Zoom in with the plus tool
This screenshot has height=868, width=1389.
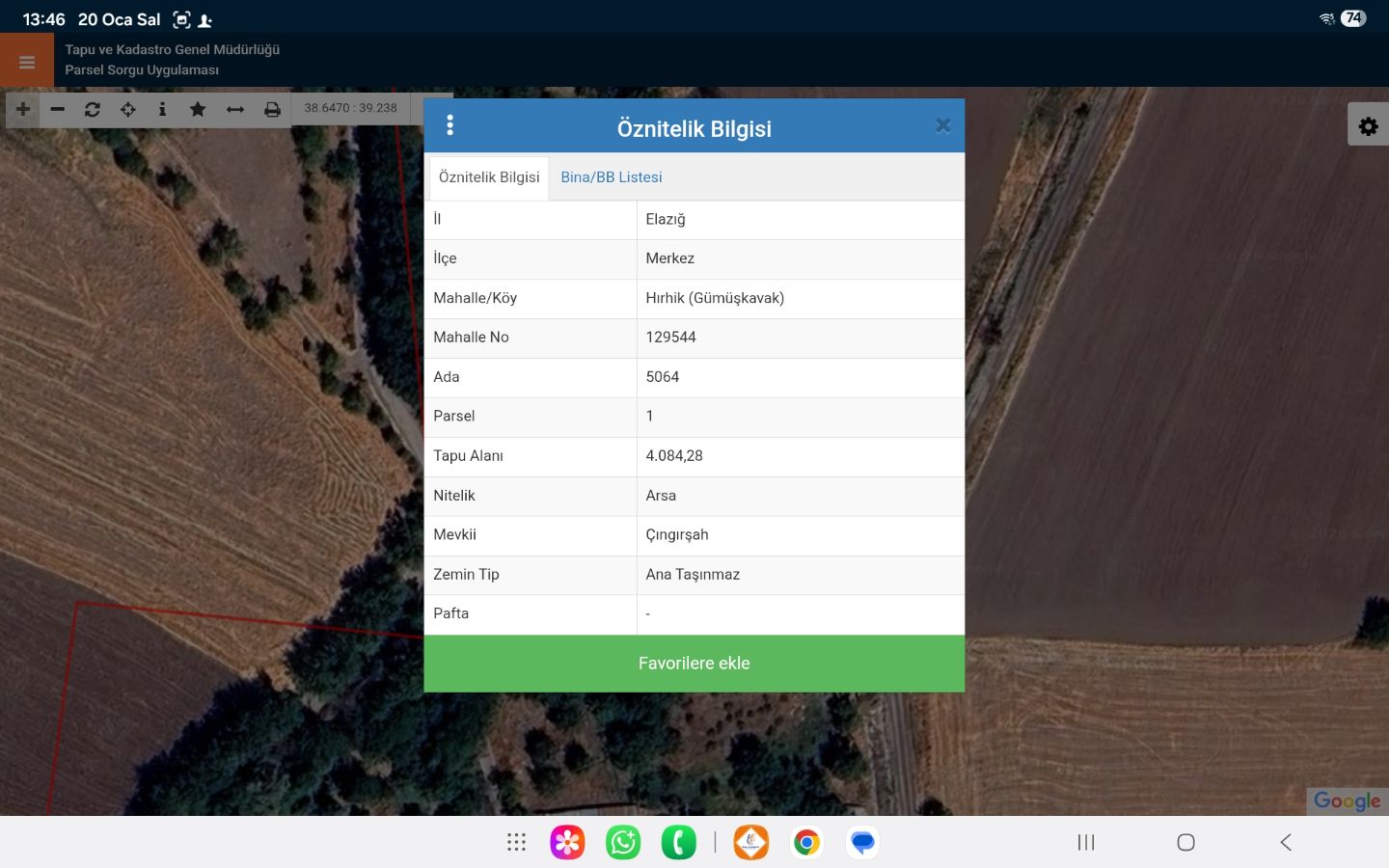[x=23, y=109]
